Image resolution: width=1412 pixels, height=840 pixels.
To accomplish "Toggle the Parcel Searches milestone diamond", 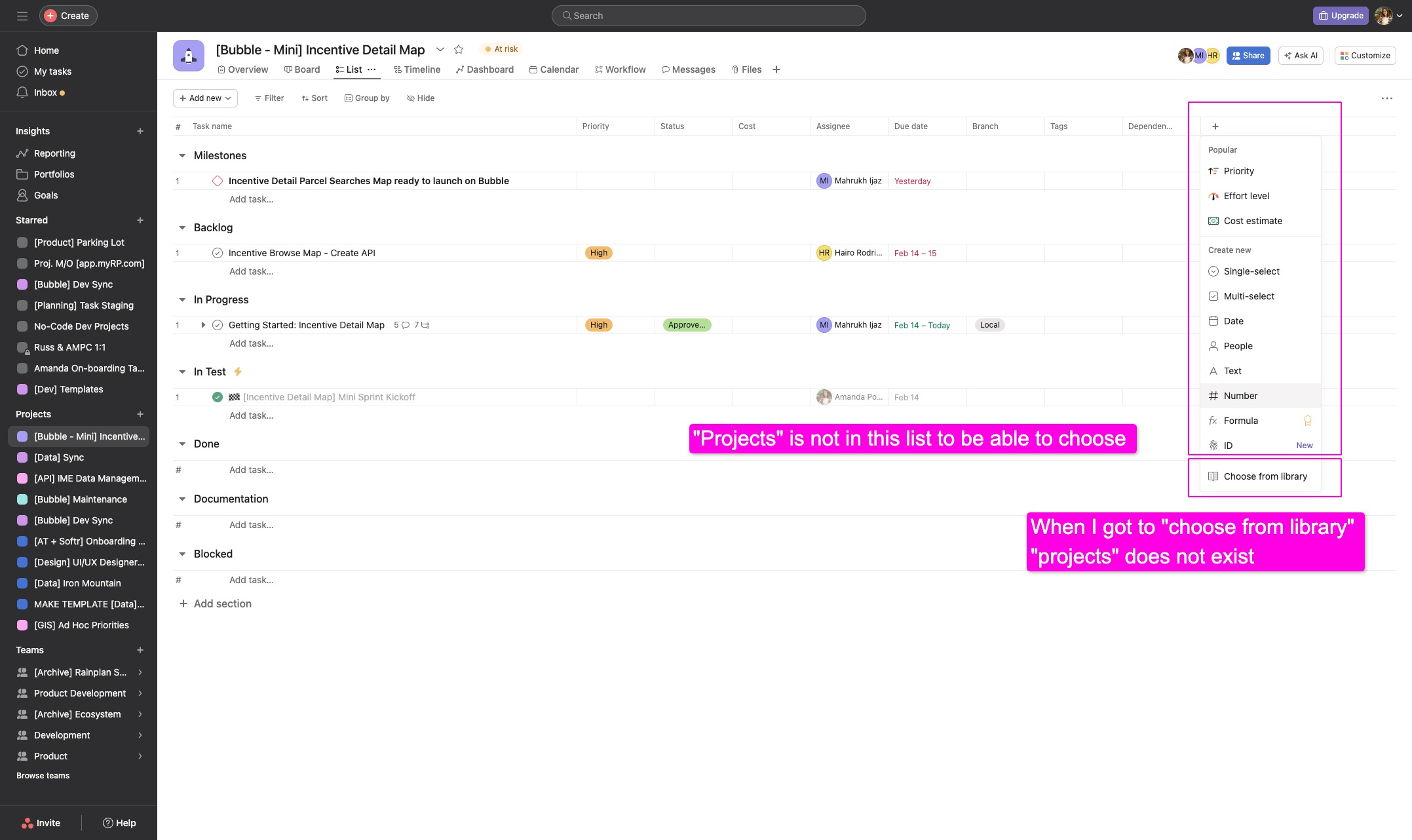I will pos(218,181).
